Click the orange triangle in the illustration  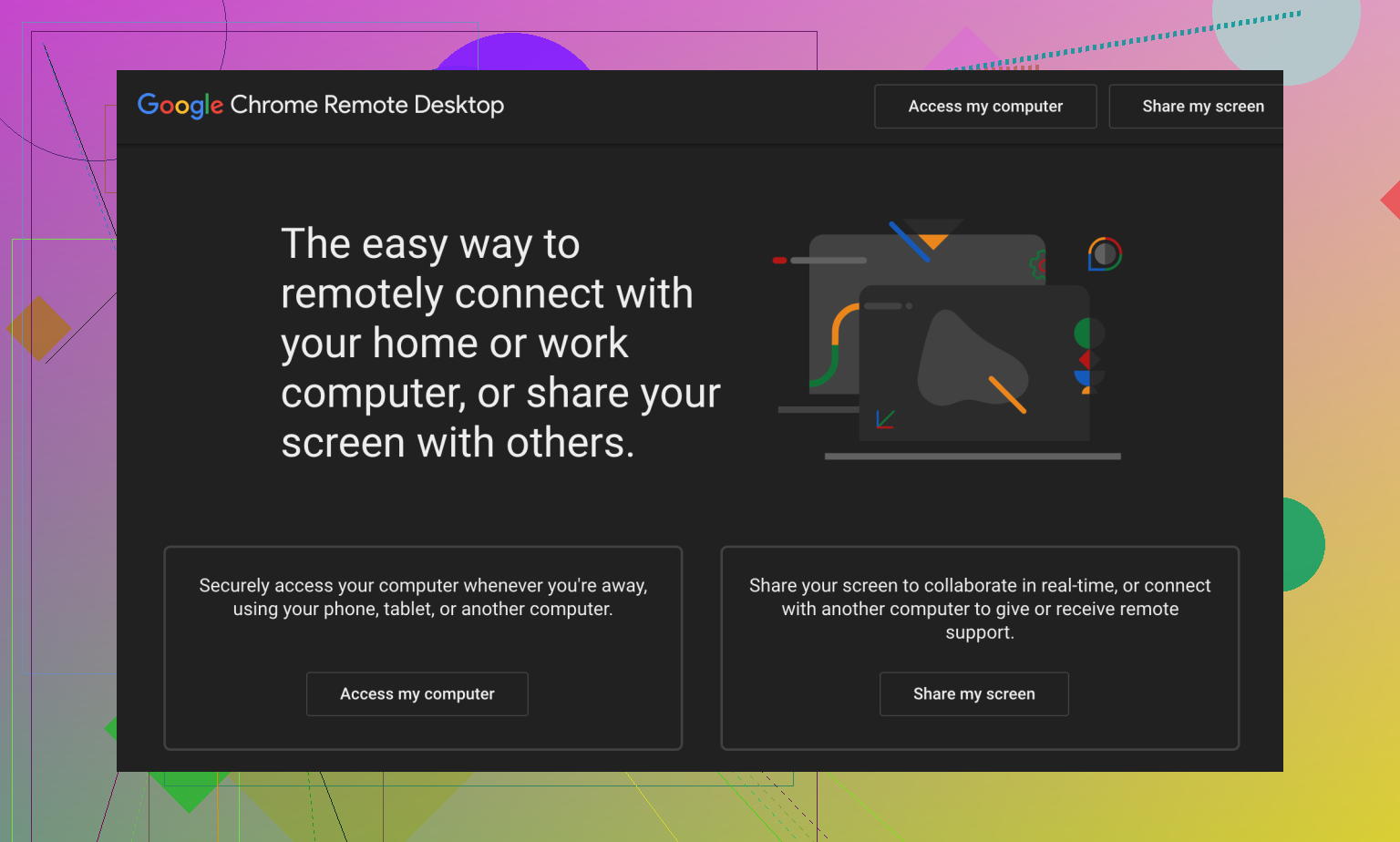[933, 241]
